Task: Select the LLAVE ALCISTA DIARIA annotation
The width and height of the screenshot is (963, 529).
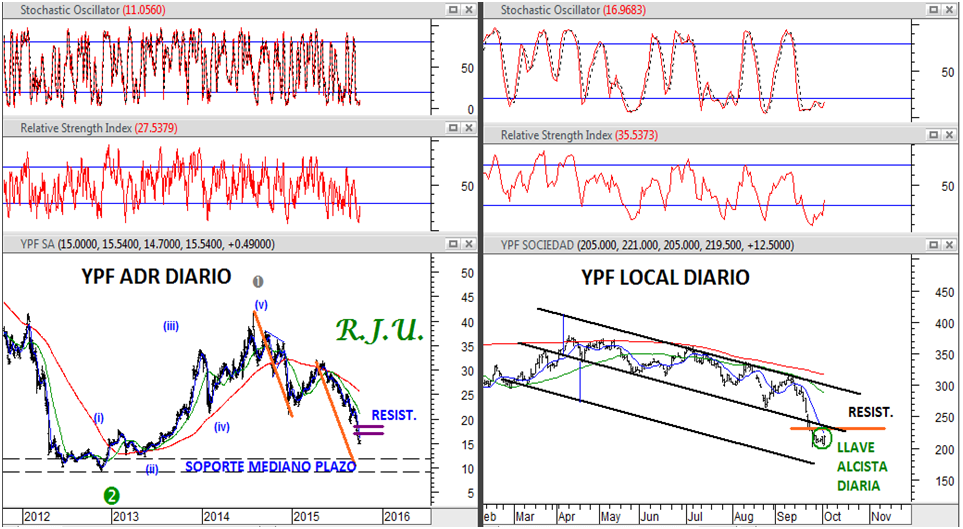Action: [862, 466]
